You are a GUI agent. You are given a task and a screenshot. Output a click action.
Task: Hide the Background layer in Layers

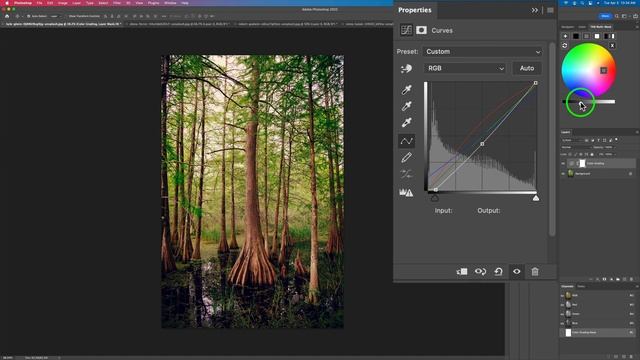tap(563, 174)
